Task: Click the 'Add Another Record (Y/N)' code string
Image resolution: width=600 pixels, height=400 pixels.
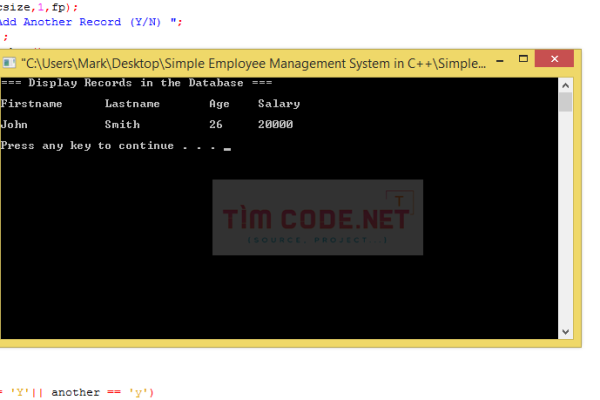Action: [88, 22]
